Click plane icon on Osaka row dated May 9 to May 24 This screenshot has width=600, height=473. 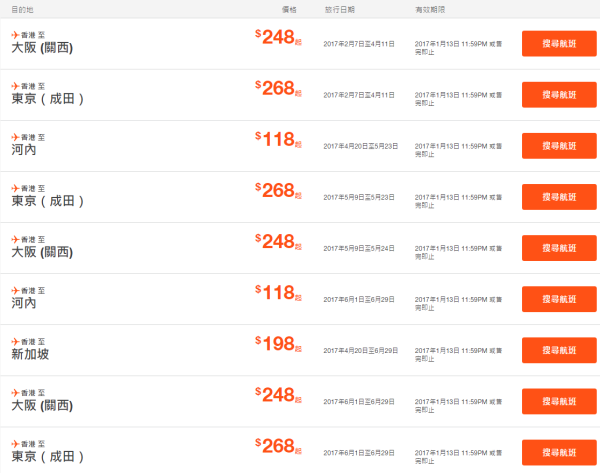pyautogui.click(x=15, y=240)
